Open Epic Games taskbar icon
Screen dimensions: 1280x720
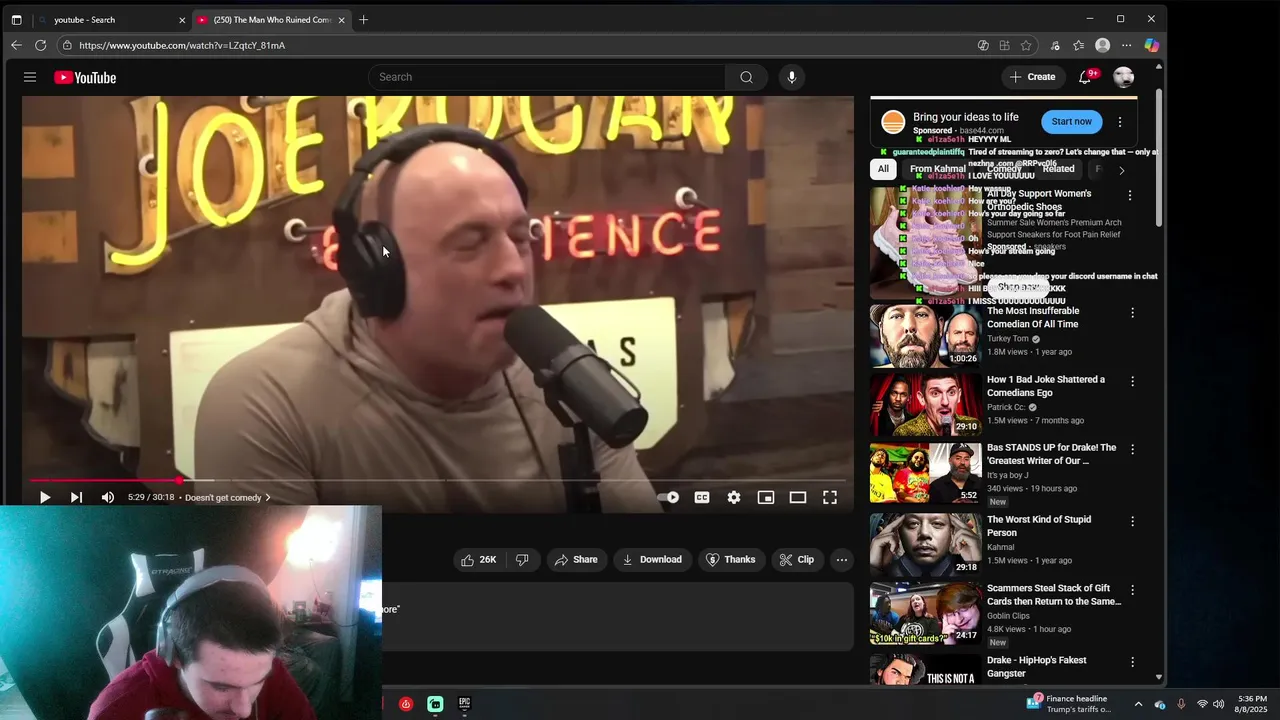(x=464, y=704)
